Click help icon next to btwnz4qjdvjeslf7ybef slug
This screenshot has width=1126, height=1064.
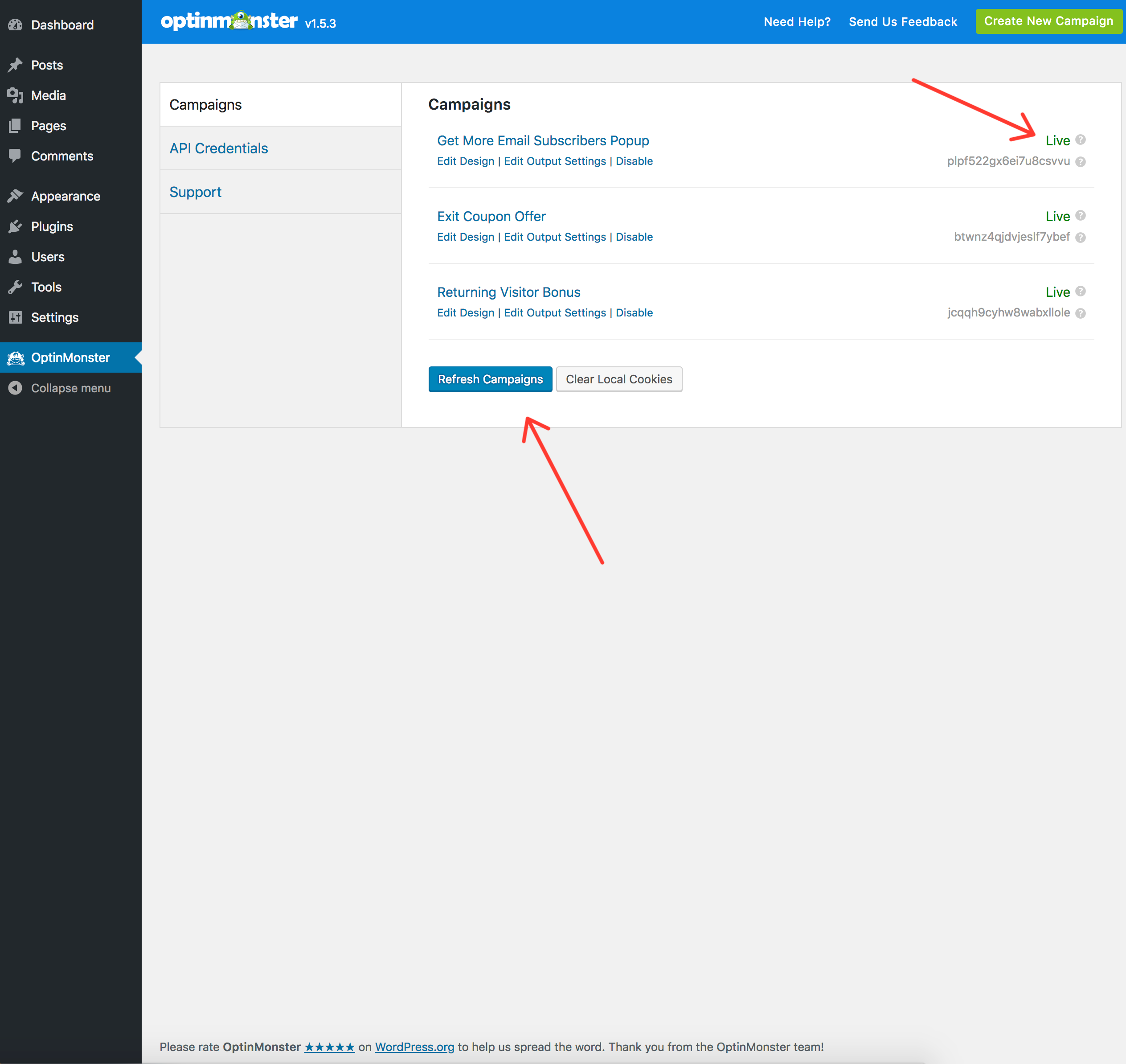[x=1080, y=238]
